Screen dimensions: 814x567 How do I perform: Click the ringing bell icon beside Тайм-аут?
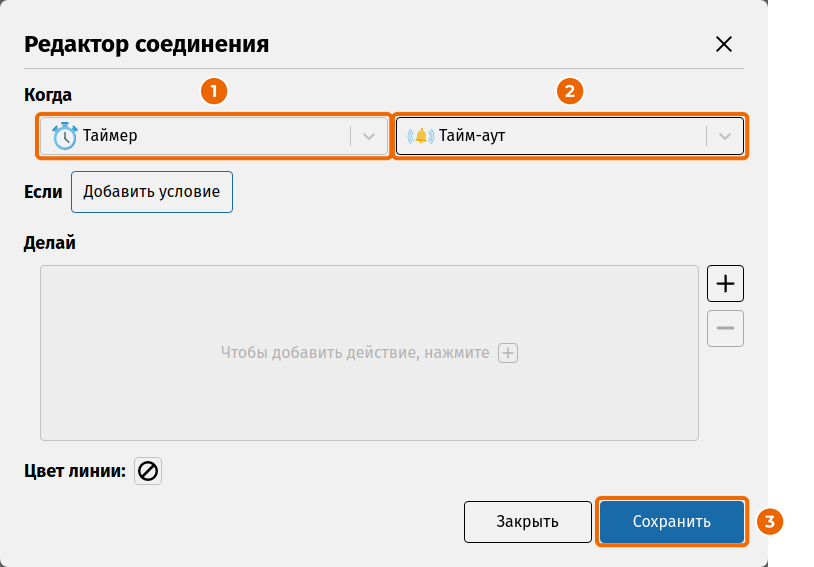click(420, 136)
